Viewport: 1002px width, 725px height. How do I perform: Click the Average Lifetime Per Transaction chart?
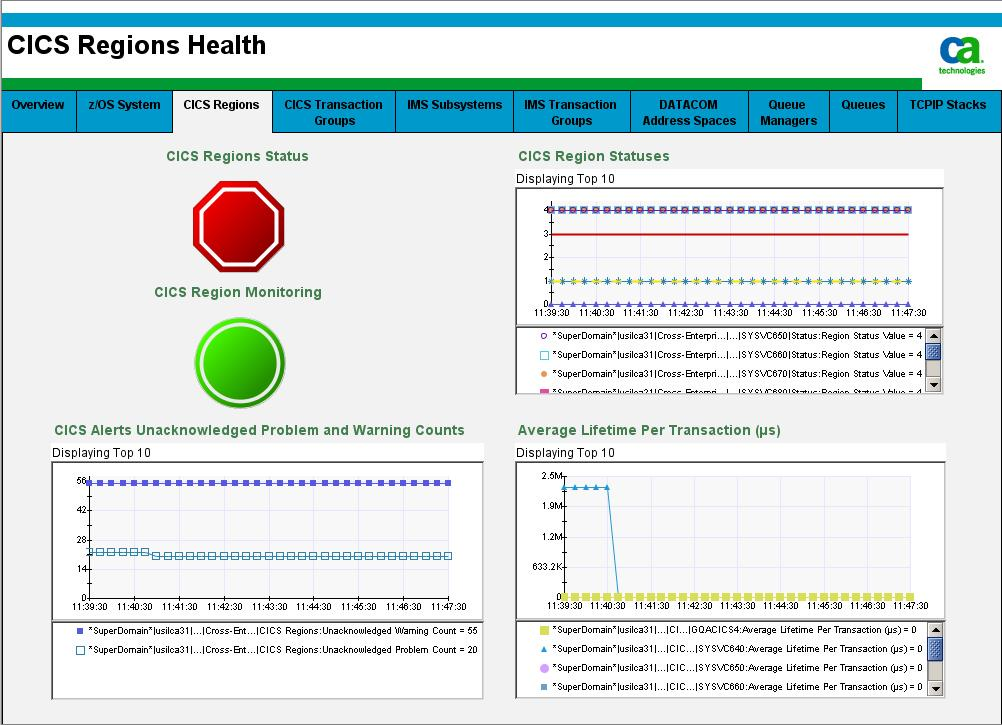pyautogui.click(x=730, y=540)
